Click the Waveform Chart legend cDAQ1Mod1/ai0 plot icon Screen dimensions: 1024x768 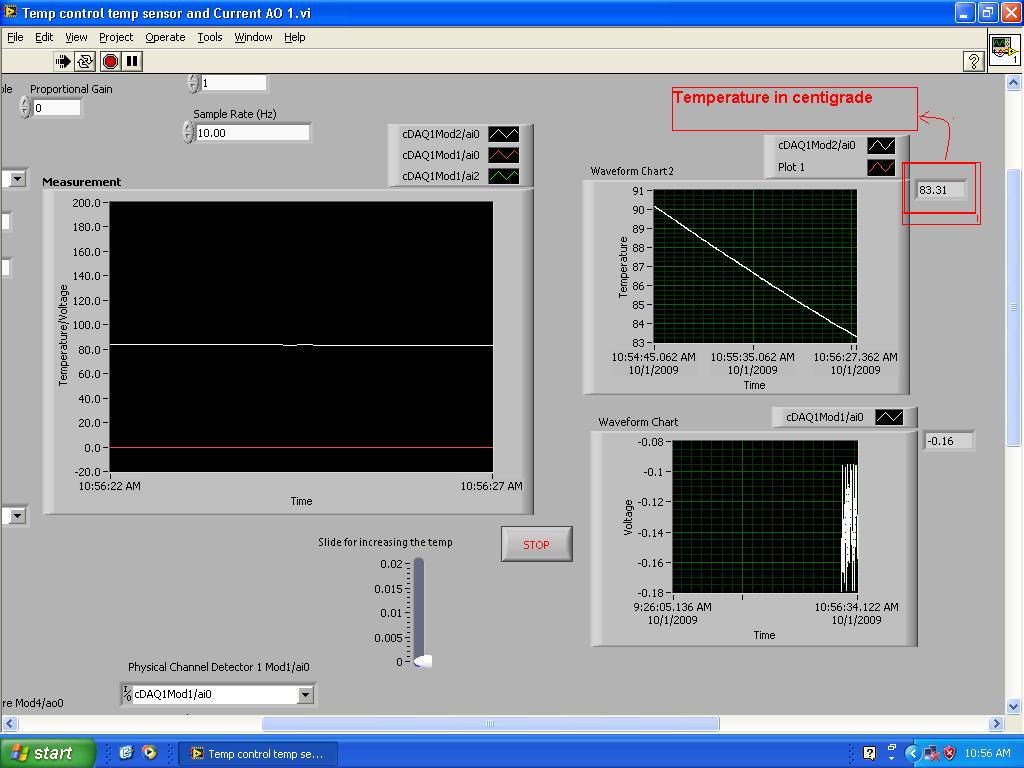[889, 417]
